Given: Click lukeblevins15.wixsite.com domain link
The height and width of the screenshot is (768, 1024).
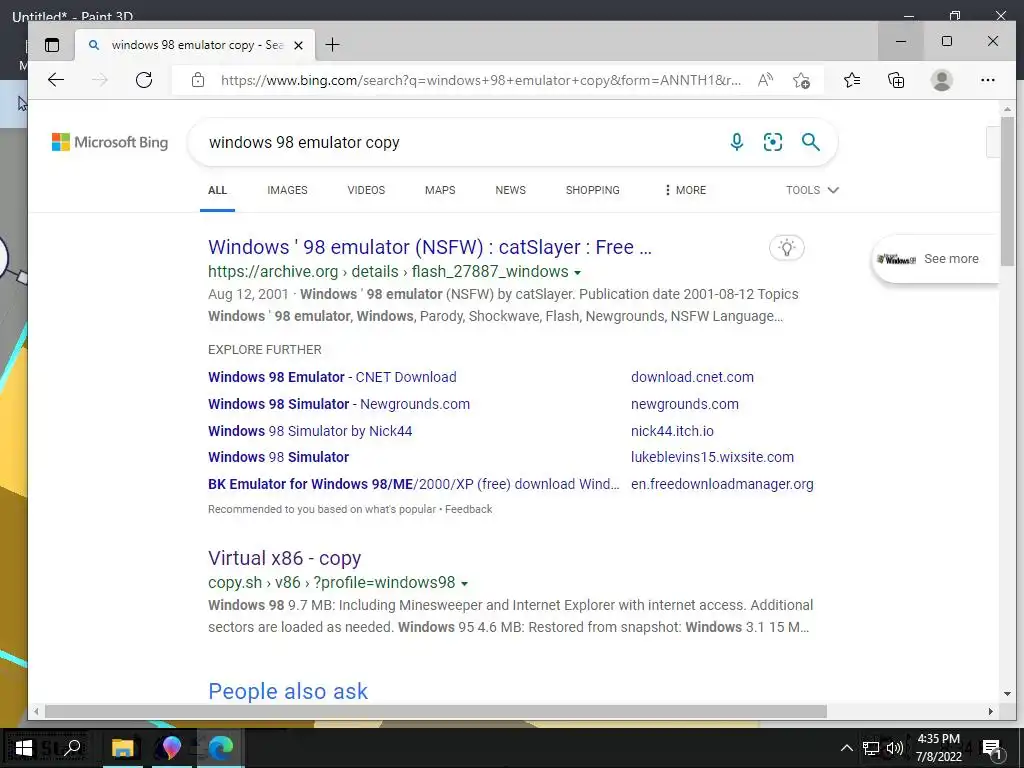Looking at the screenshot, I should (x=712, y=457).
